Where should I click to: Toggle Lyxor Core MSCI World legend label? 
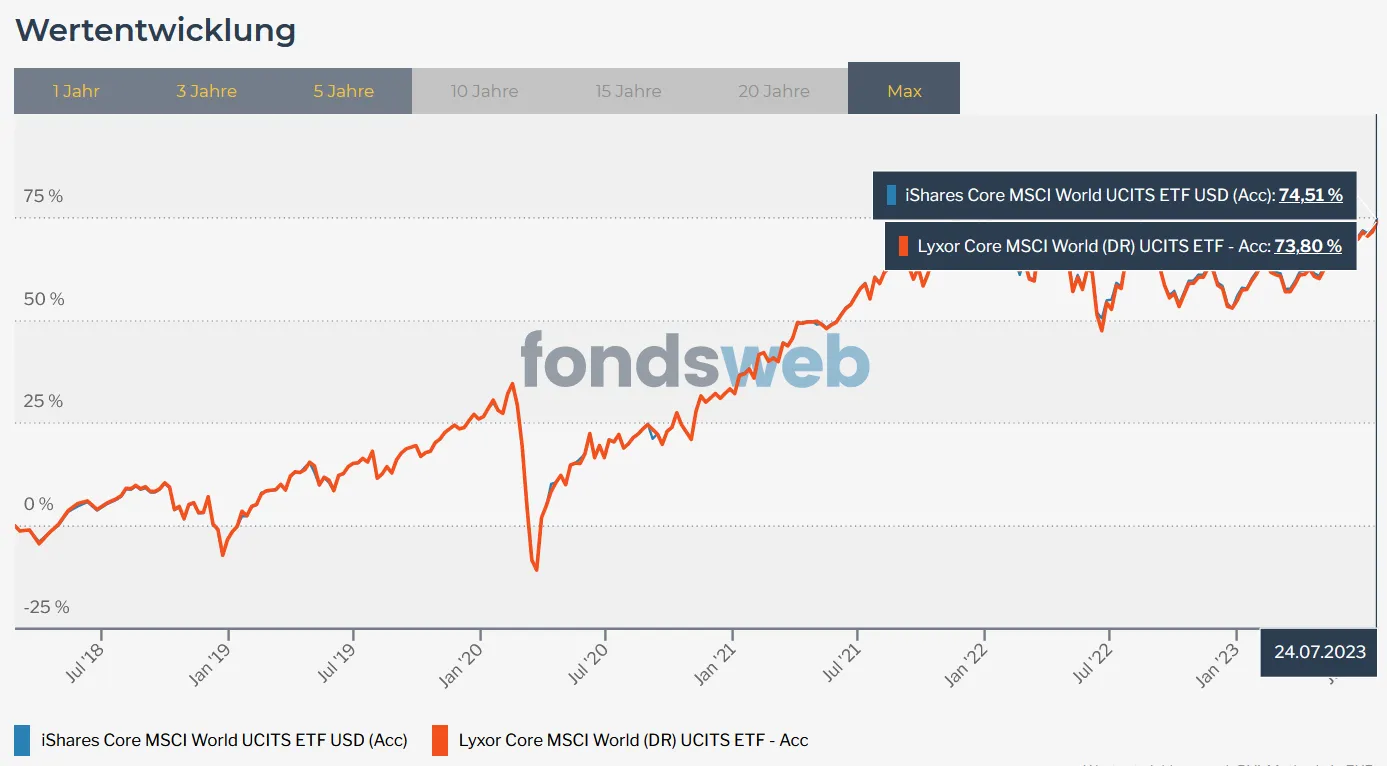(x=634, y=741)
